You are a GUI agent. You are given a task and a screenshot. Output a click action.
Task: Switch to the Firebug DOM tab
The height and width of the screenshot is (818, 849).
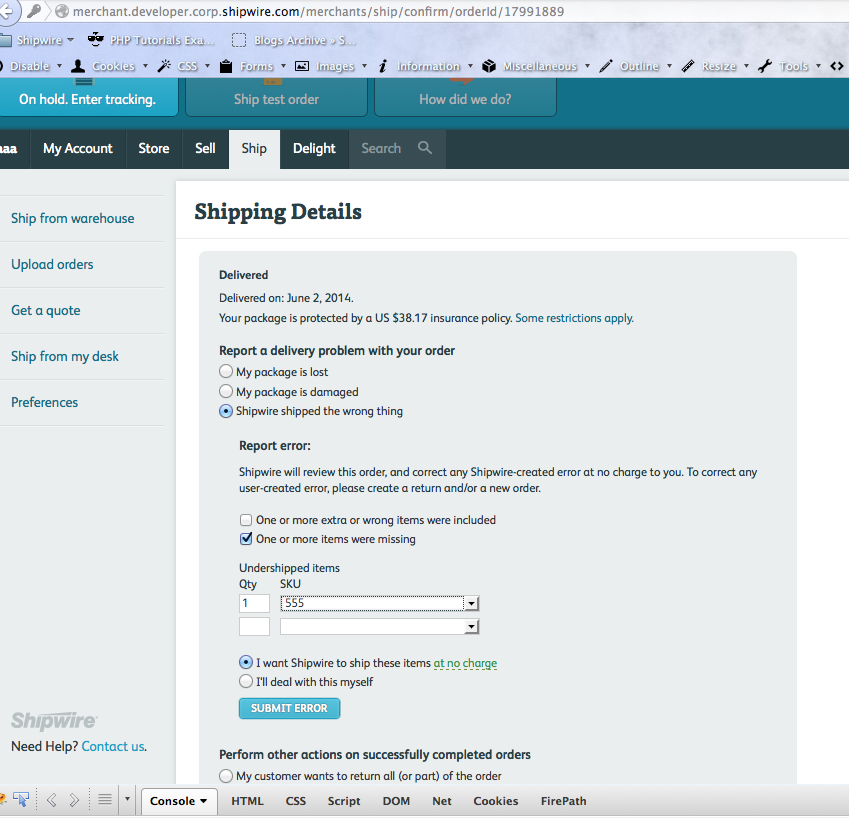point(396,801)
